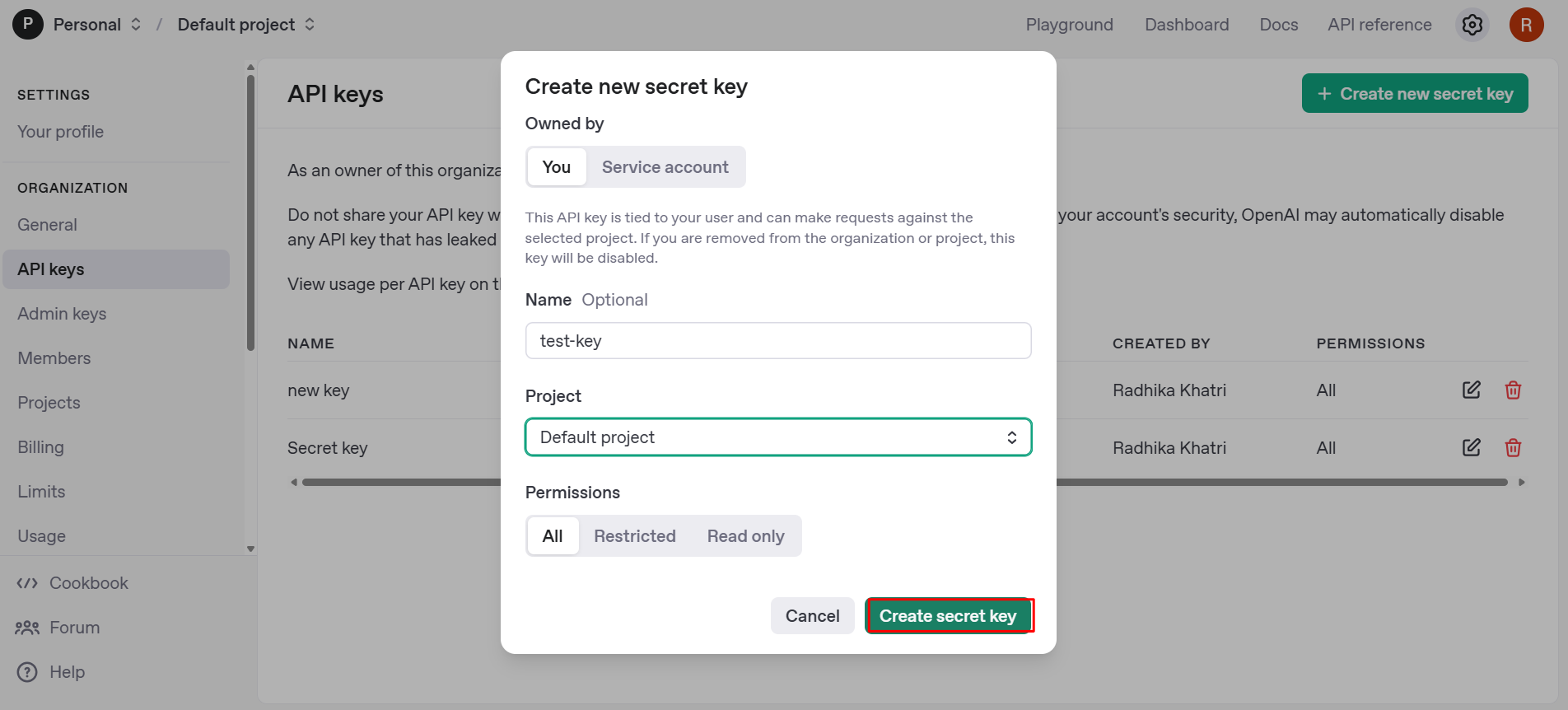The height and width of the screenshot is (710, 1568).
Task: Choose Read only permissions
Action: point(745,536)
